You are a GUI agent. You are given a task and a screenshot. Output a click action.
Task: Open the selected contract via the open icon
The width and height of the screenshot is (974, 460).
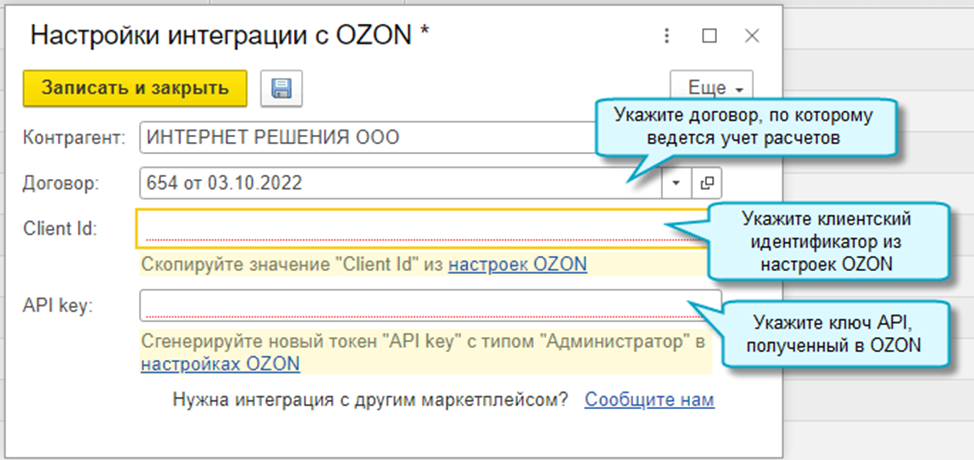click(706, 183)
